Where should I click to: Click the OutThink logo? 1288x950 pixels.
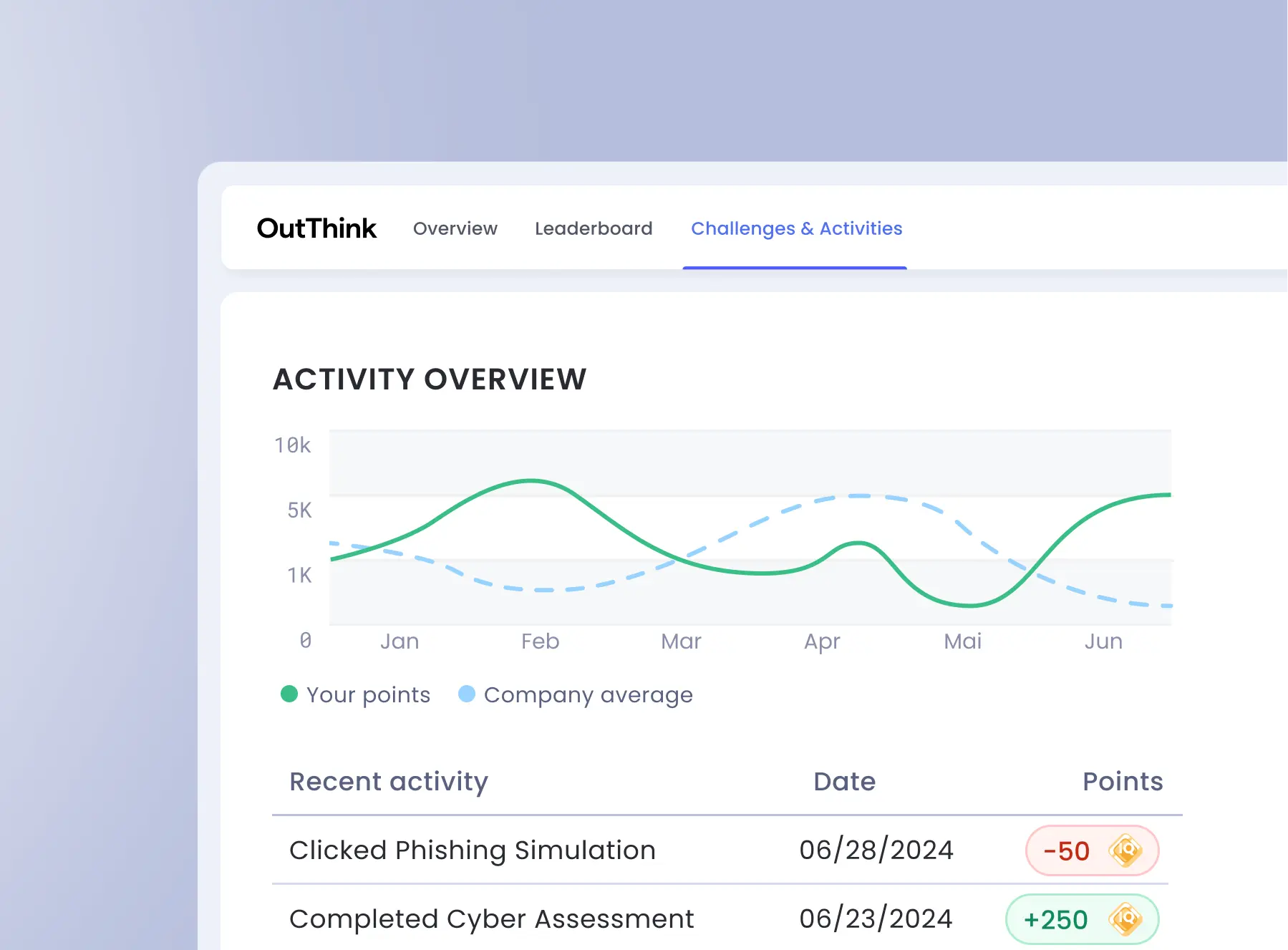point(317,228)
